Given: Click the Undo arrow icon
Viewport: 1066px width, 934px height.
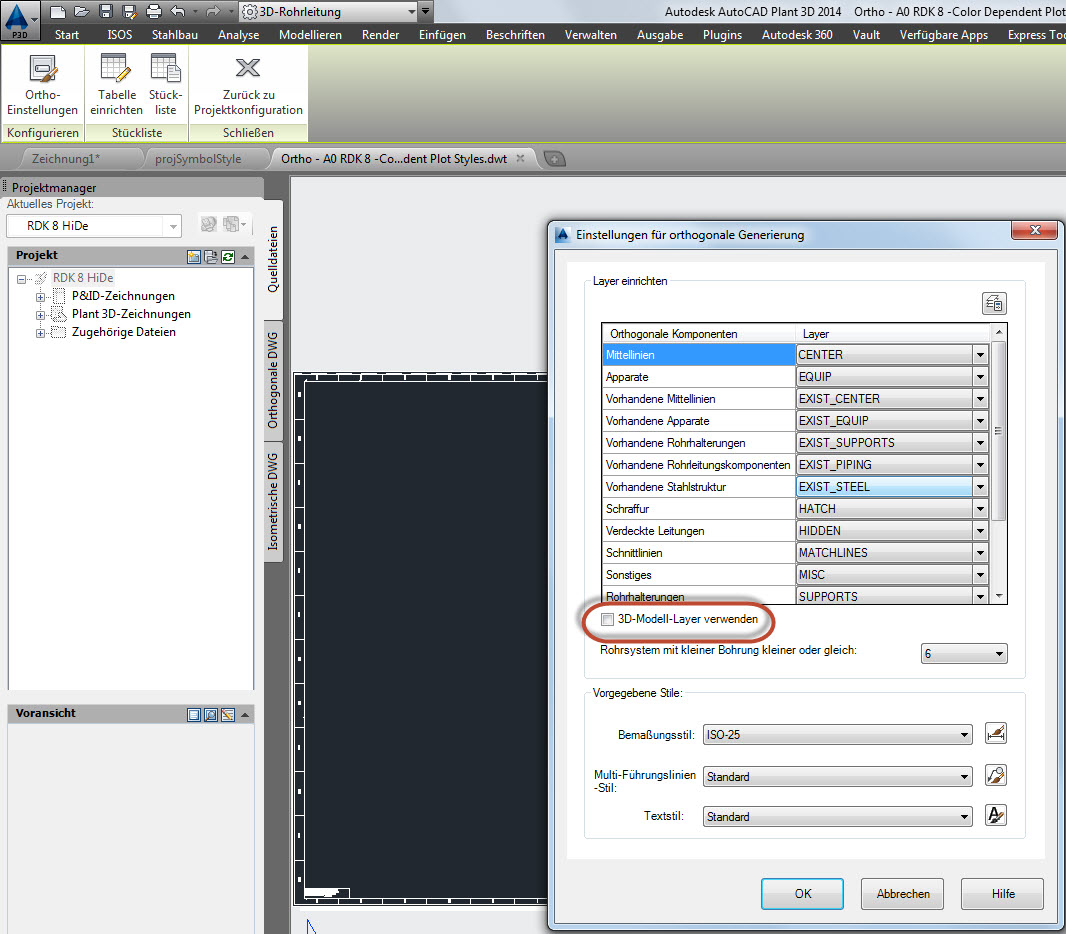Looking at the screenshot, I should tap(177, 12).
